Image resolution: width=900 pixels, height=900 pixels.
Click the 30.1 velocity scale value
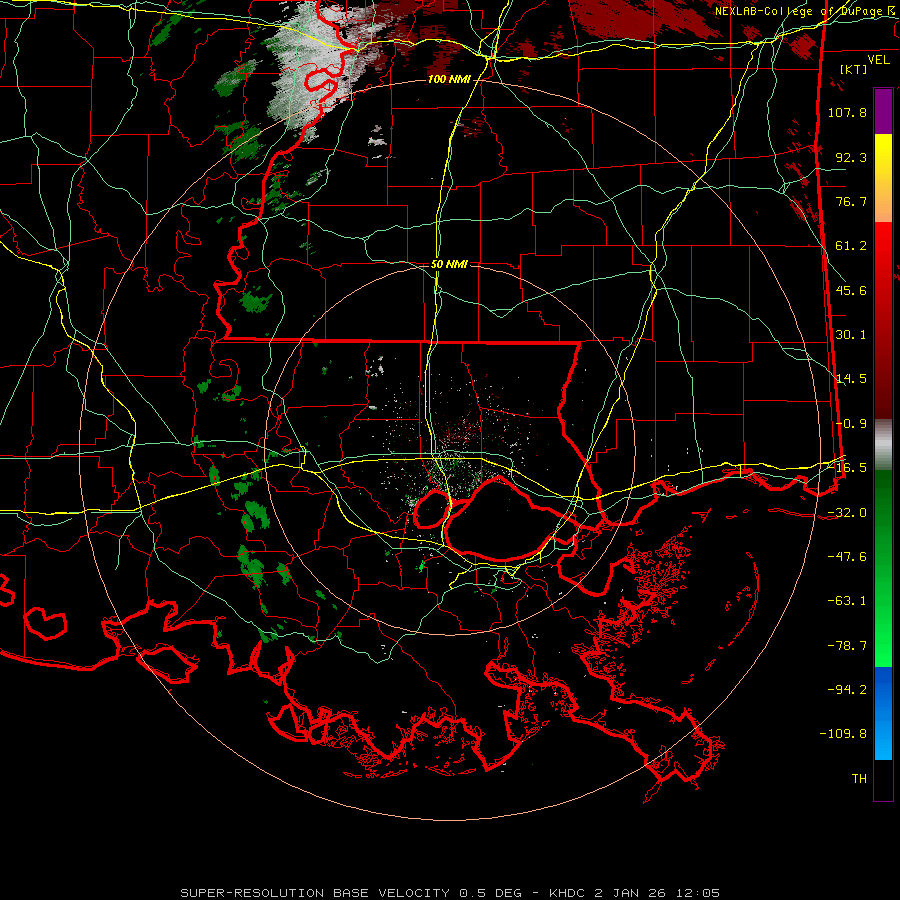pos(851,335)
